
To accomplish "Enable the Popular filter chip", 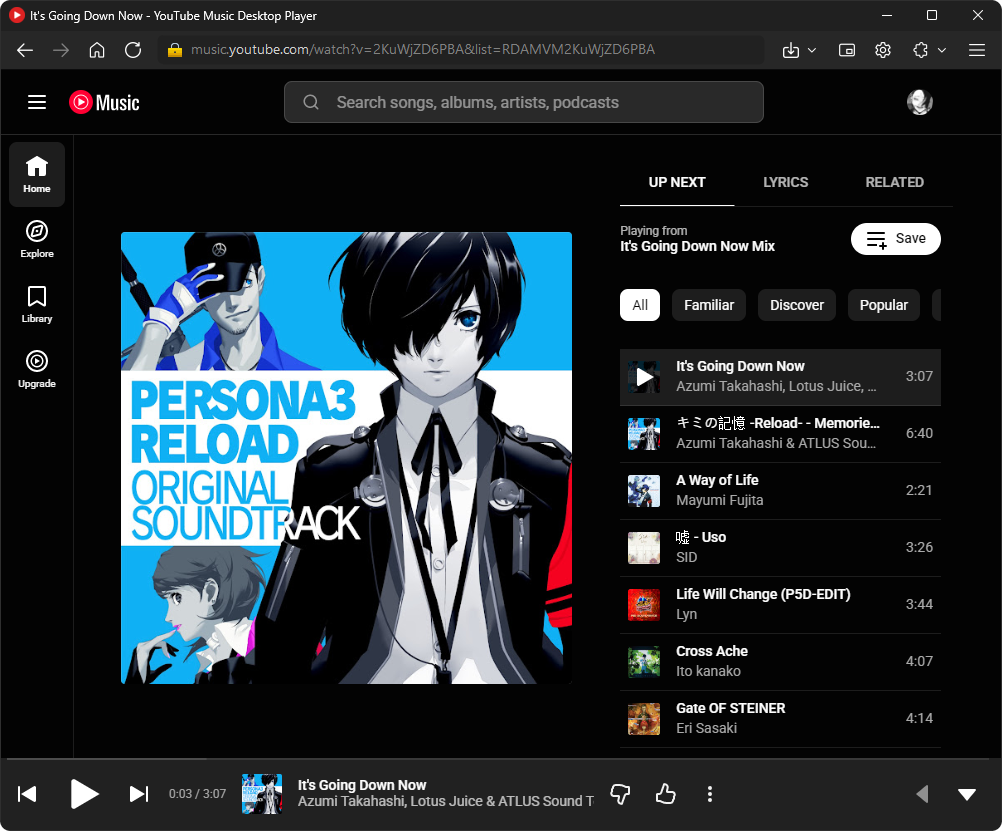I will click(883, 305).
